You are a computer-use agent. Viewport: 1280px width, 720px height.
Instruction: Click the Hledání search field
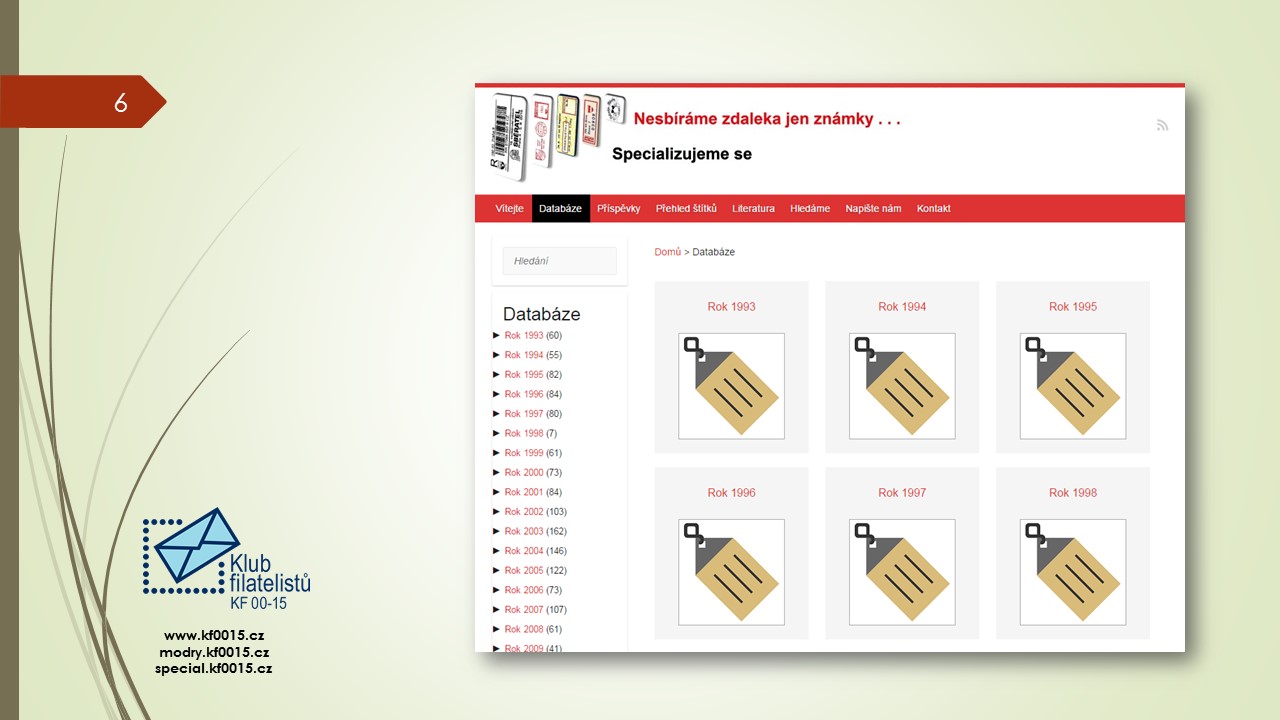559,261
